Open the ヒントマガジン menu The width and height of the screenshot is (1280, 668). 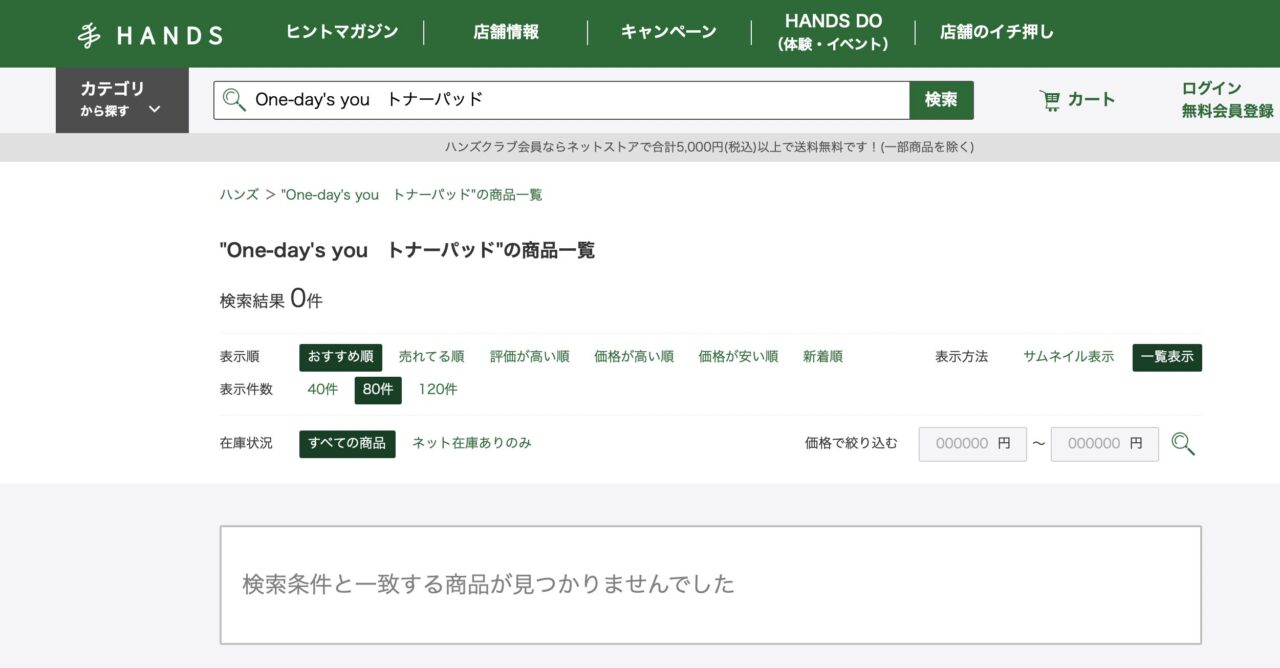pyautogui.click(x=342, y=32)
